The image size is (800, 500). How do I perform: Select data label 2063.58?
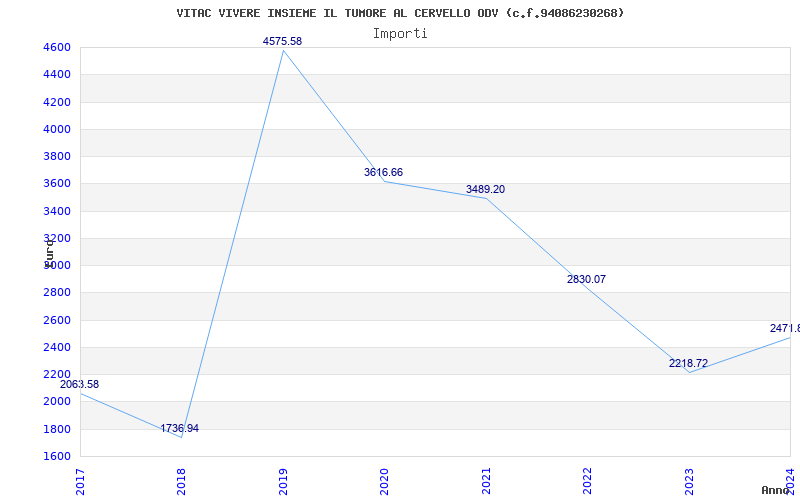click(80, 384)
